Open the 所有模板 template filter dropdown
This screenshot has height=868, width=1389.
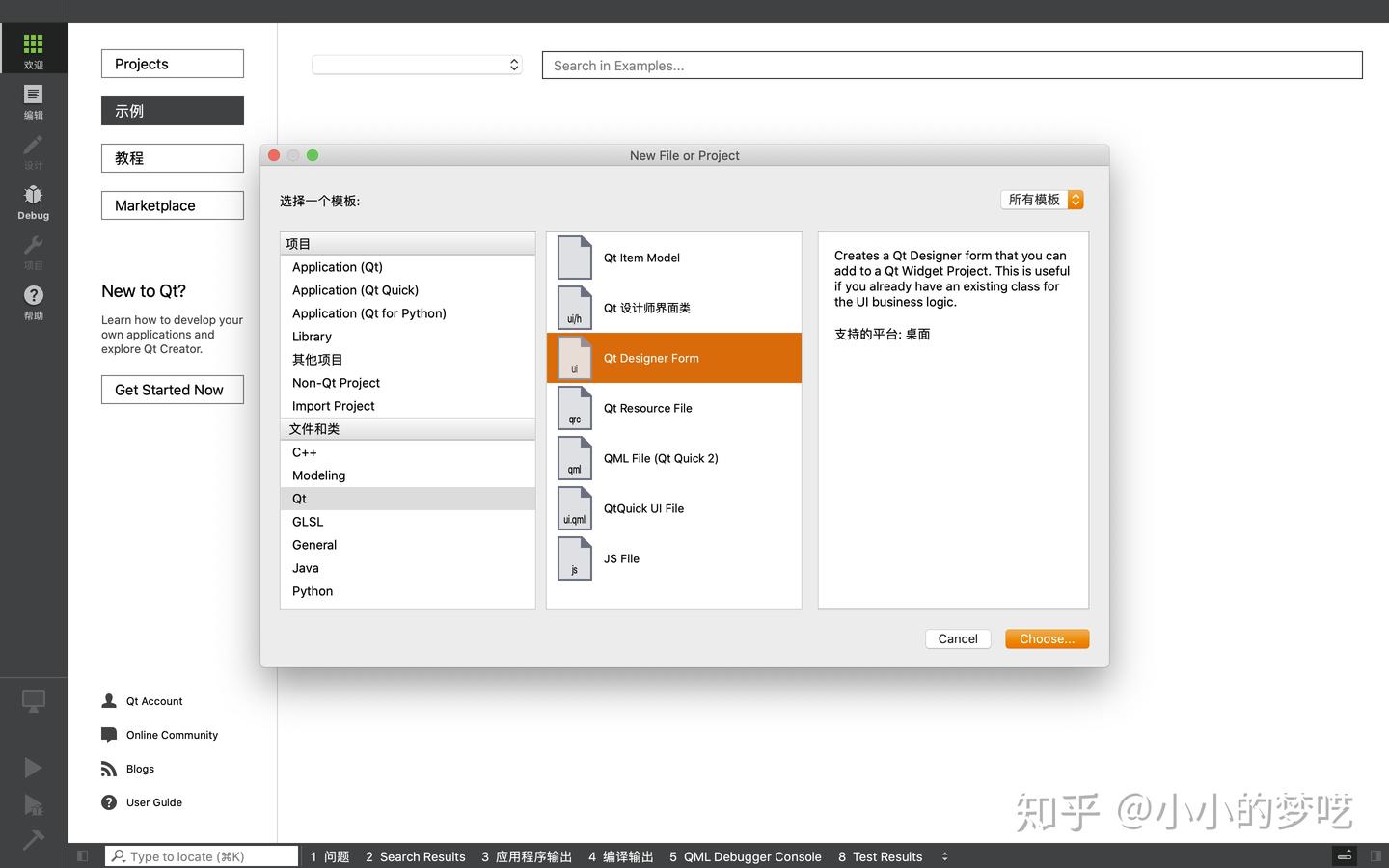pos(1042,200)
